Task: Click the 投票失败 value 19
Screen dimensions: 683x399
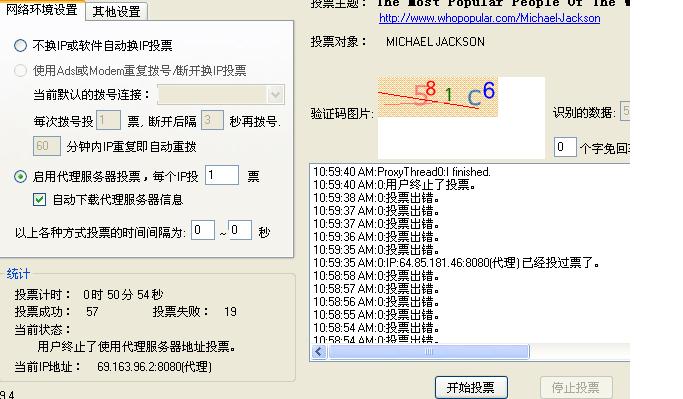Action: pos(230,312)
